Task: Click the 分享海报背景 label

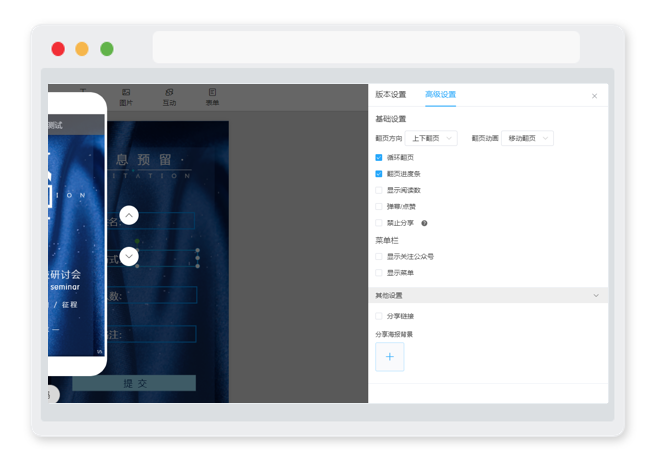Action: click(394, 334)
